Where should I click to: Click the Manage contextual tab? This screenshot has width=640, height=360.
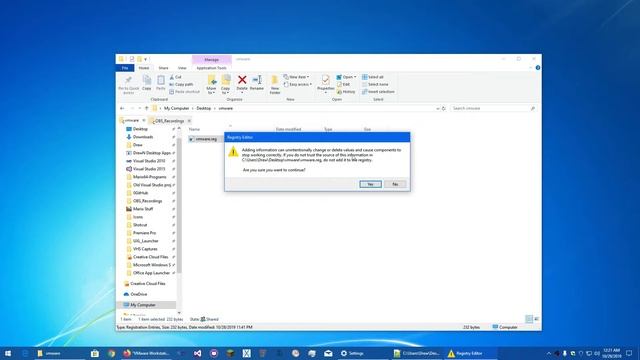coord(211,60)
